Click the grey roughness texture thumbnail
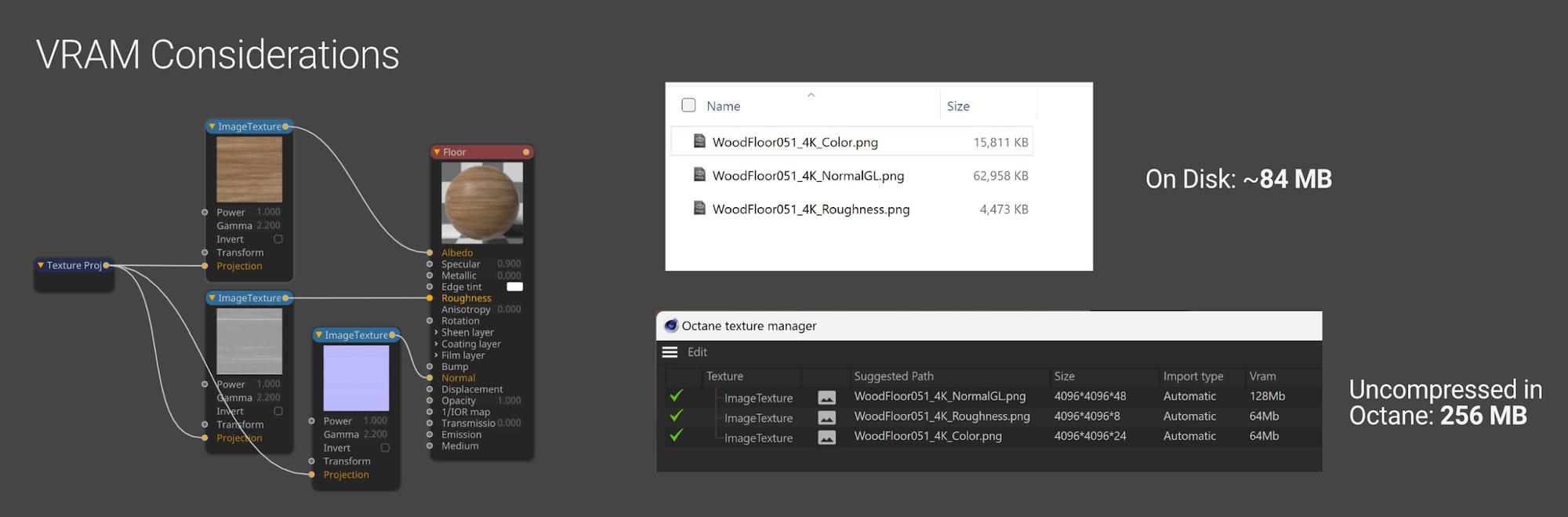The image size is (1568, 517). [x=249, y=341]
